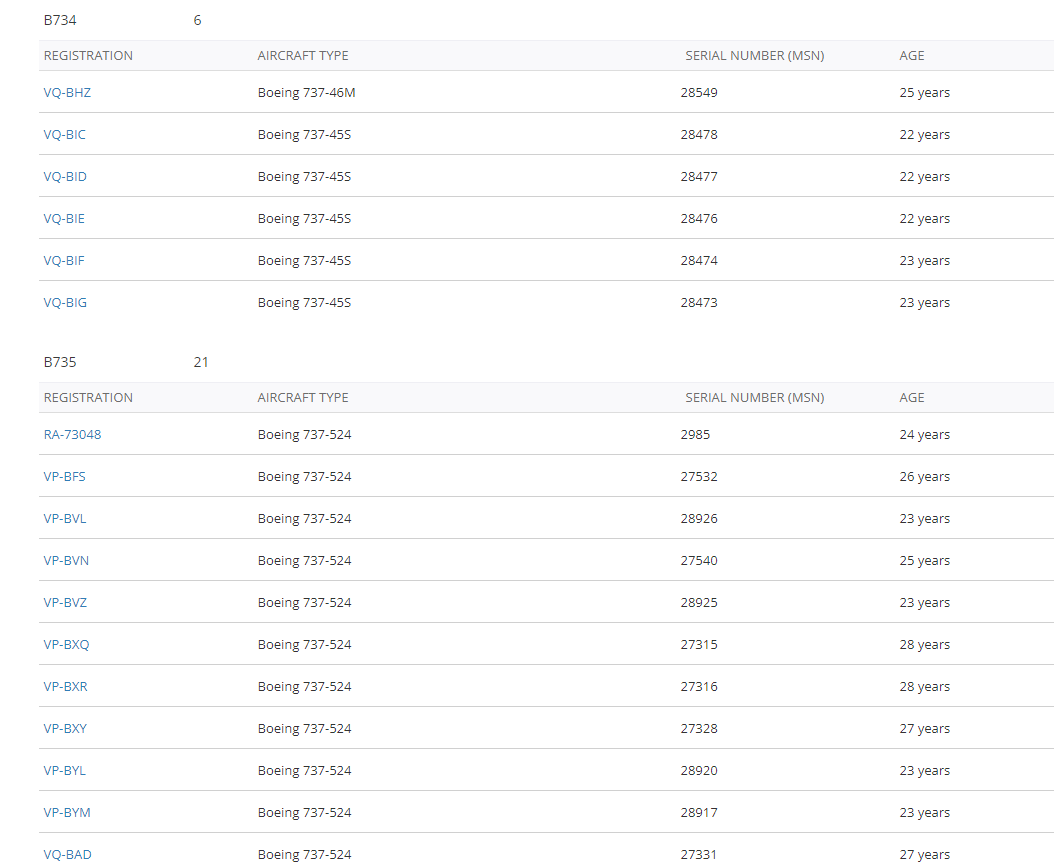Select serial number 27540
The image size is (1054, 864).
699,561
